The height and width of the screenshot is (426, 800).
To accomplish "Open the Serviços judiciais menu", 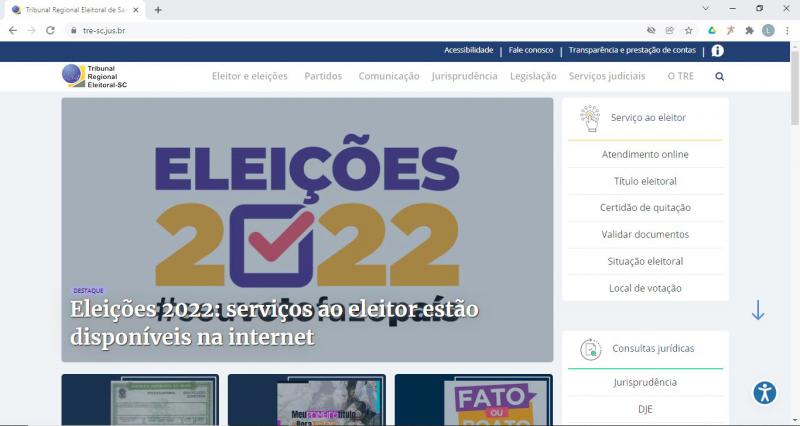I will pyautogui.click(x=607, y=76).
